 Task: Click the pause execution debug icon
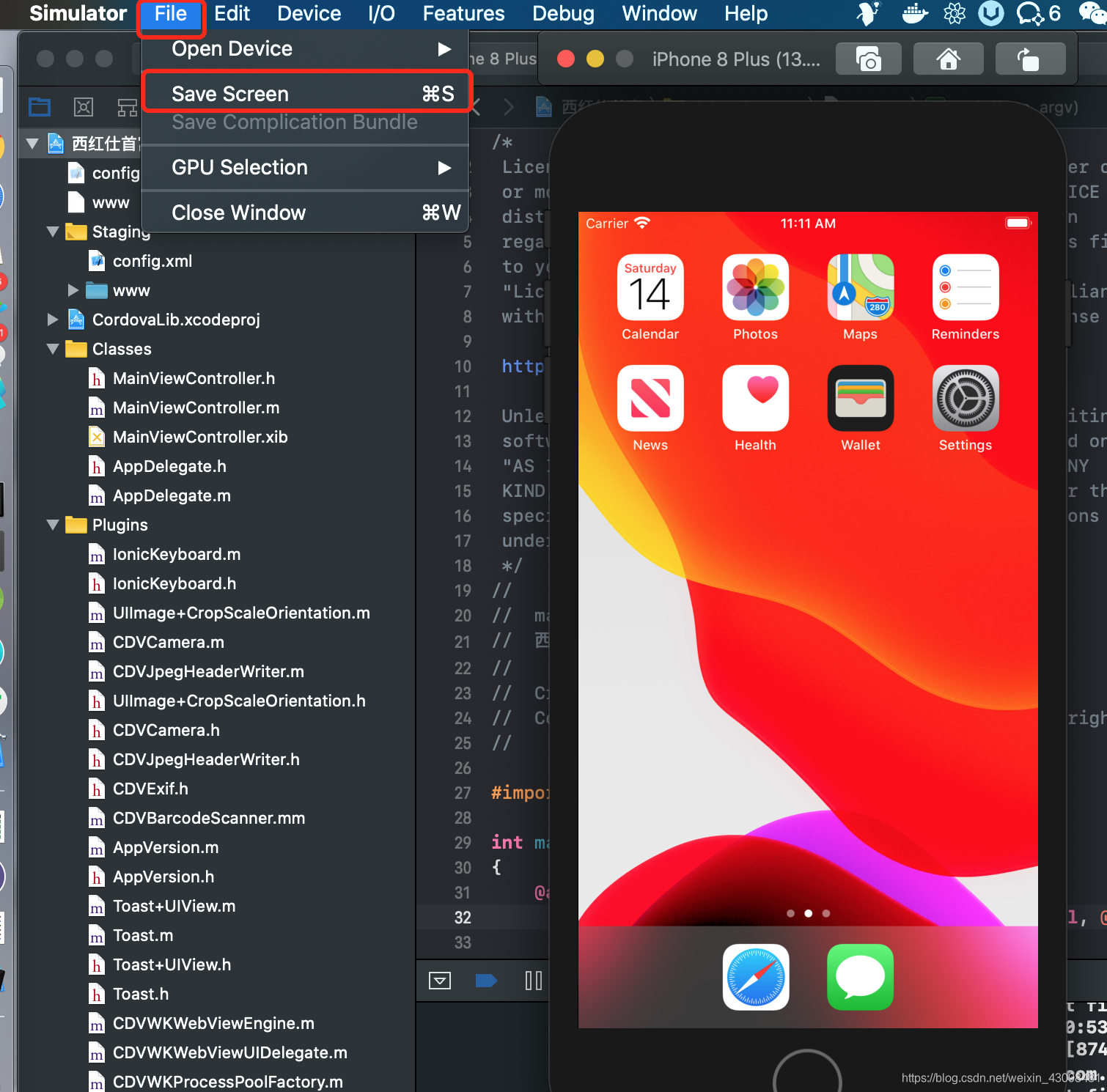534,981
